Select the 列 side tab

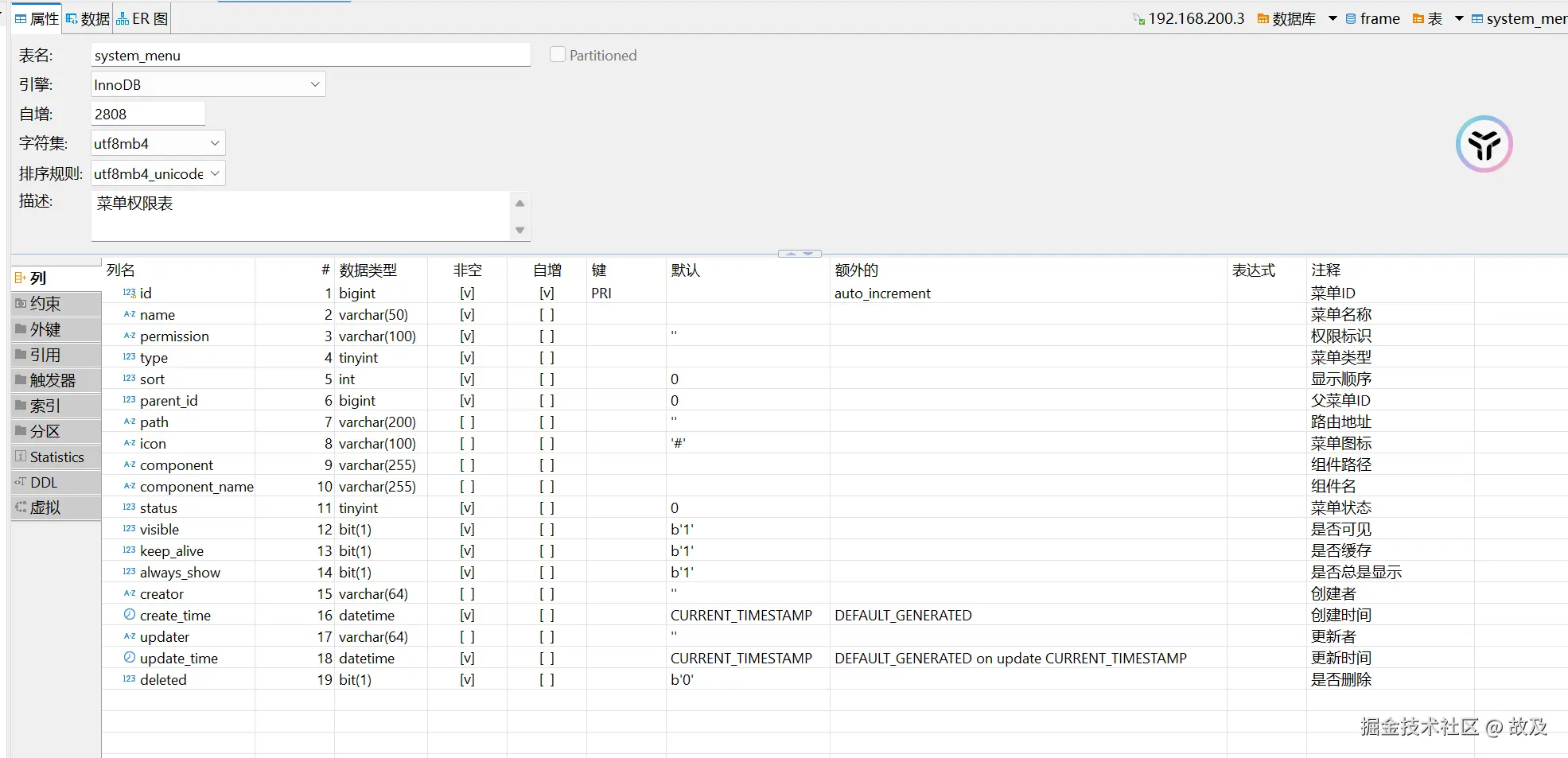56,278
